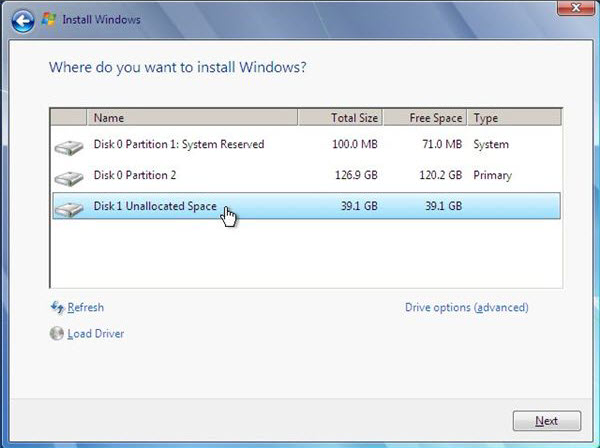Image resolution: width=600 pixels, height=448 pixels.
Task: Click the Refresh link
Action: tap(85, 307)
